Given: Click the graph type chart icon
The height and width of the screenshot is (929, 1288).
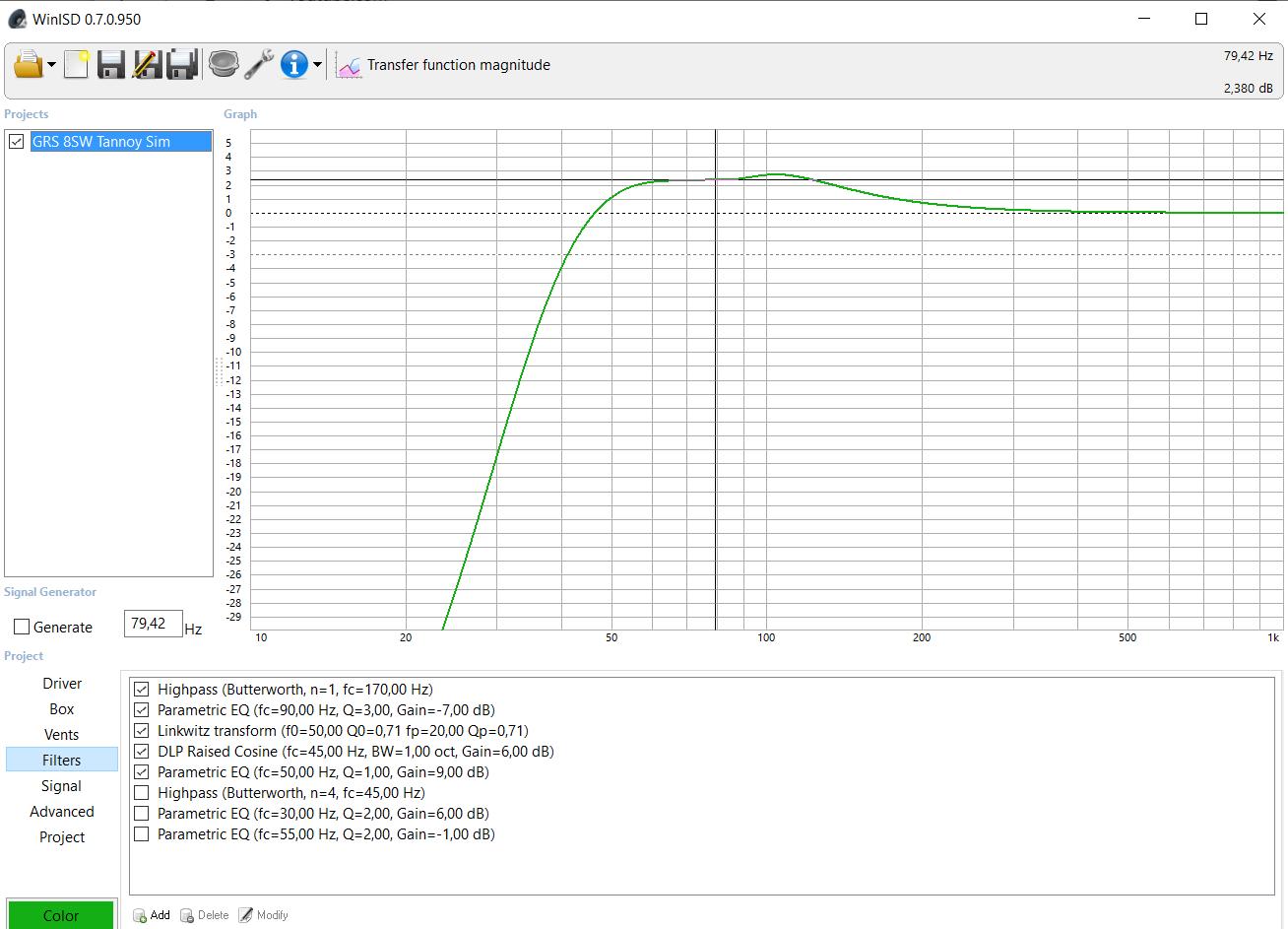Looking at the screenshot, I should point(349,65).
